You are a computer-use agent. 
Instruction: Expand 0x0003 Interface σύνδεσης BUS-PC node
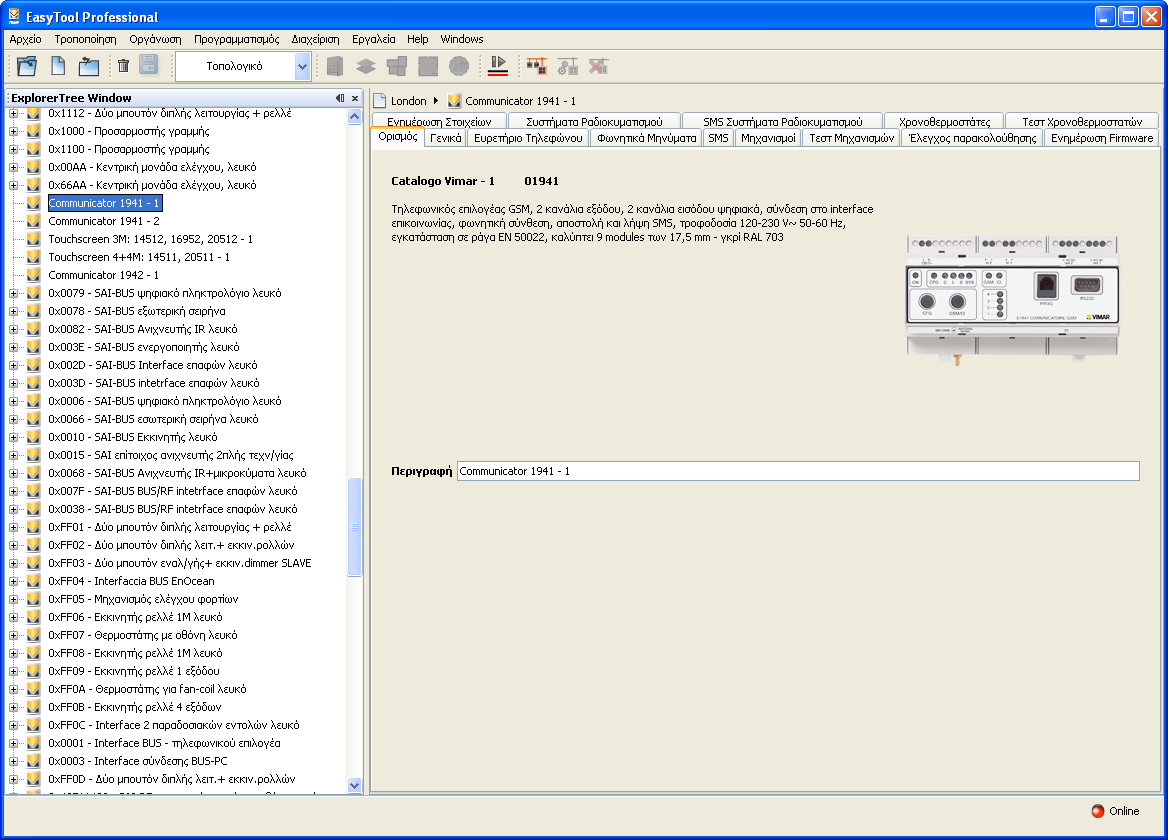tap(13, 761)
